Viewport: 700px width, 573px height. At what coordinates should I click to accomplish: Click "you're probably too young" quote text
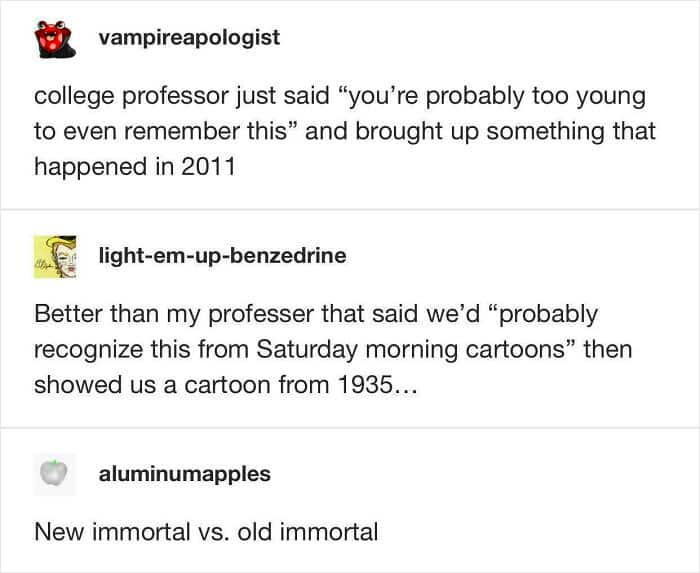coord(492,97)
